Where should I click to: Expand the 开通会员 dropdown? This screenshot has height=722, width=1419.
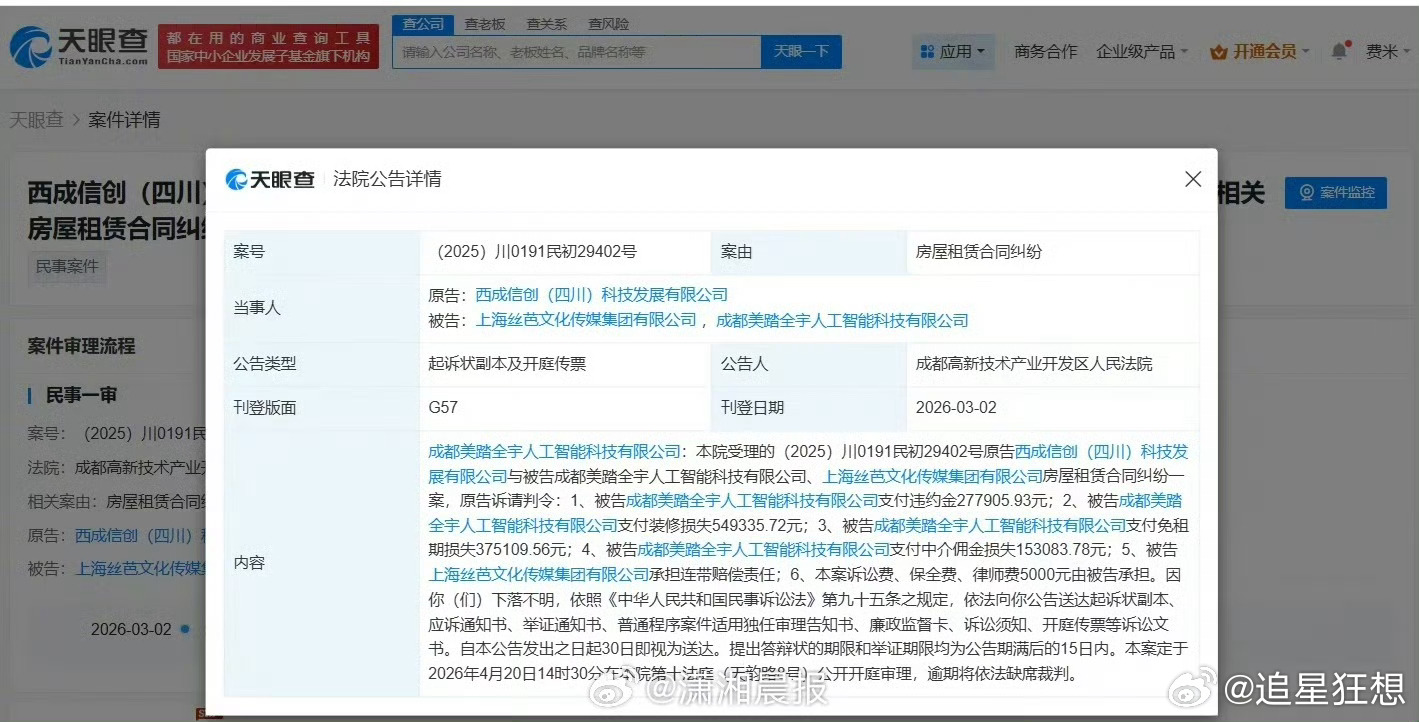(x=1259, y=51)
